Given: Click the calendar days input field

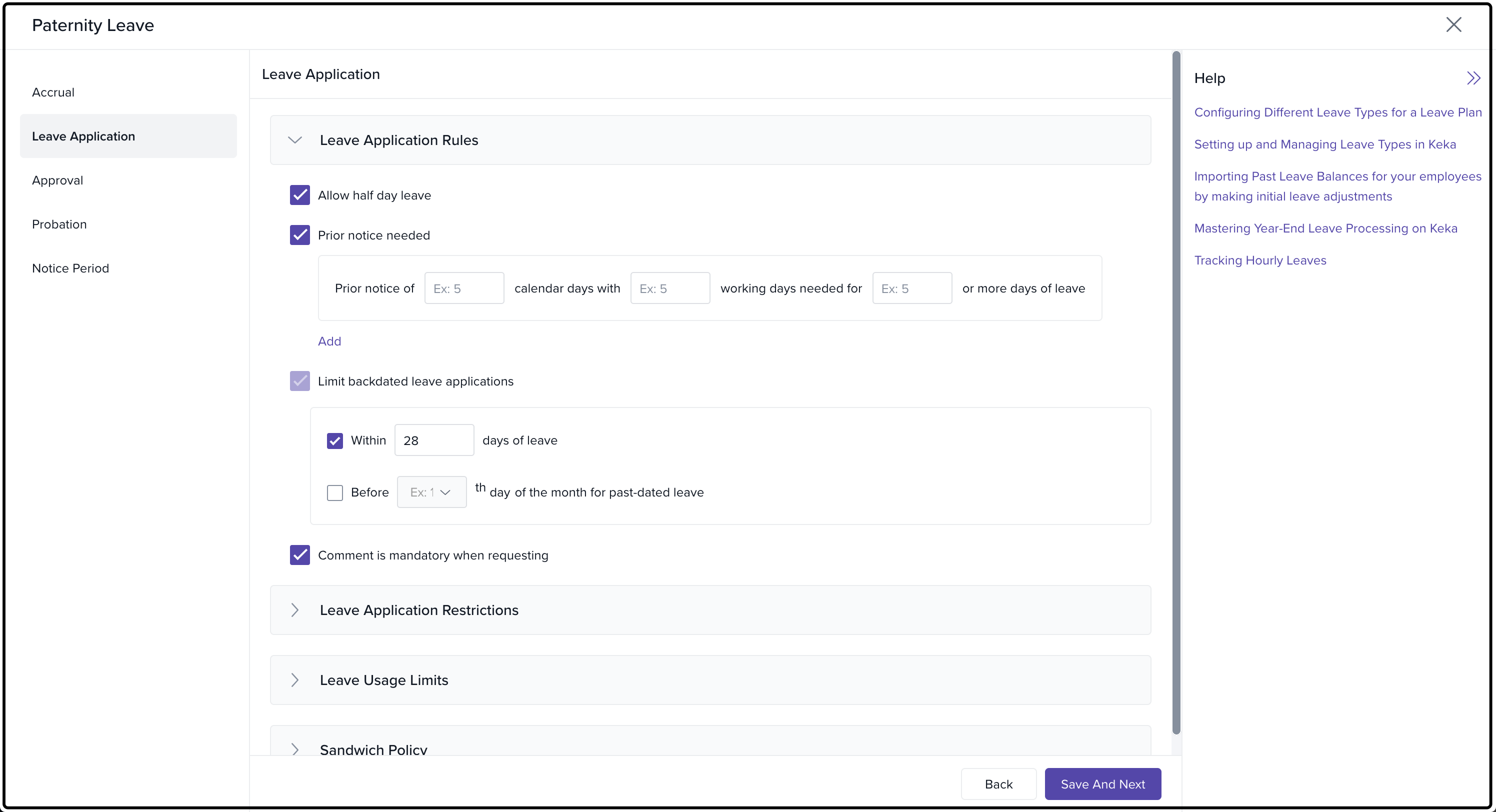Looking at the screenshot, I should (x=464, y=288).
